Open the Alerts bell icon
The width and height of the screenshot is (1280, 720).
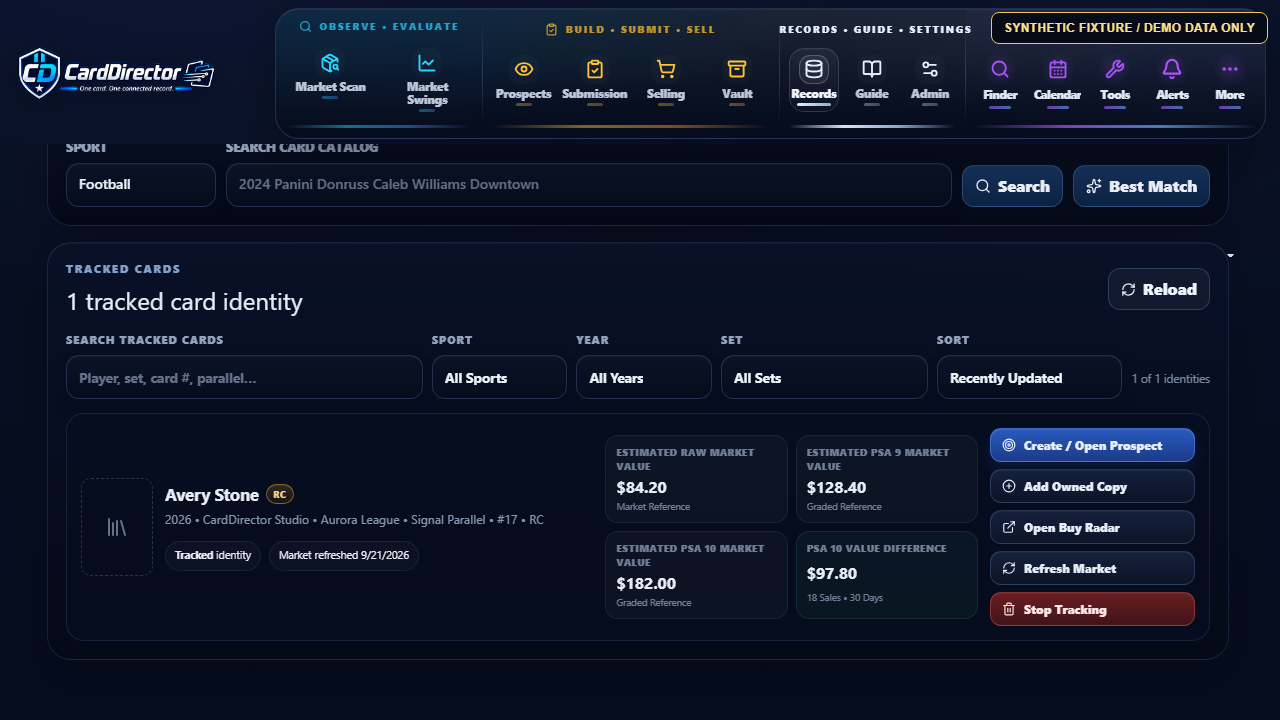pos(1172,69)
